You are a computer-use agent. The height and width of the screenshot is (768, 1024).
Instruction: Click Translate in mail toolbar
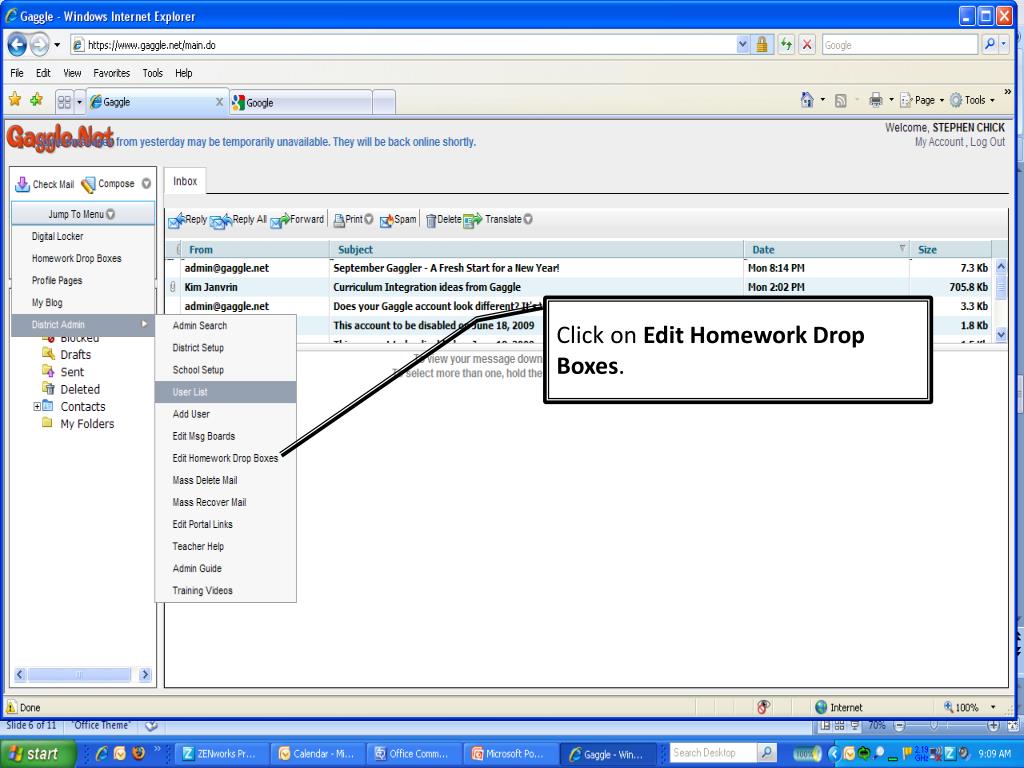[x=498, y=220]
